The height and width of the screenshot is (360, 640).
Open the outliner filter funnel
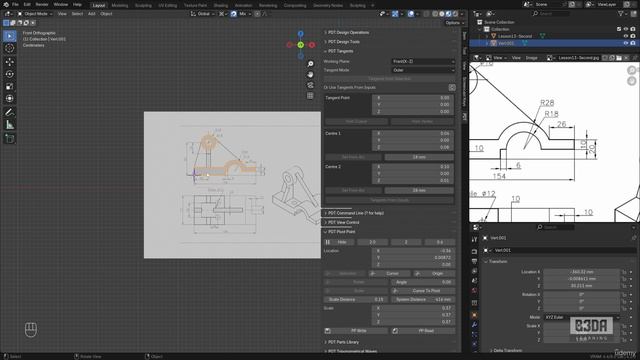point(621,13)
